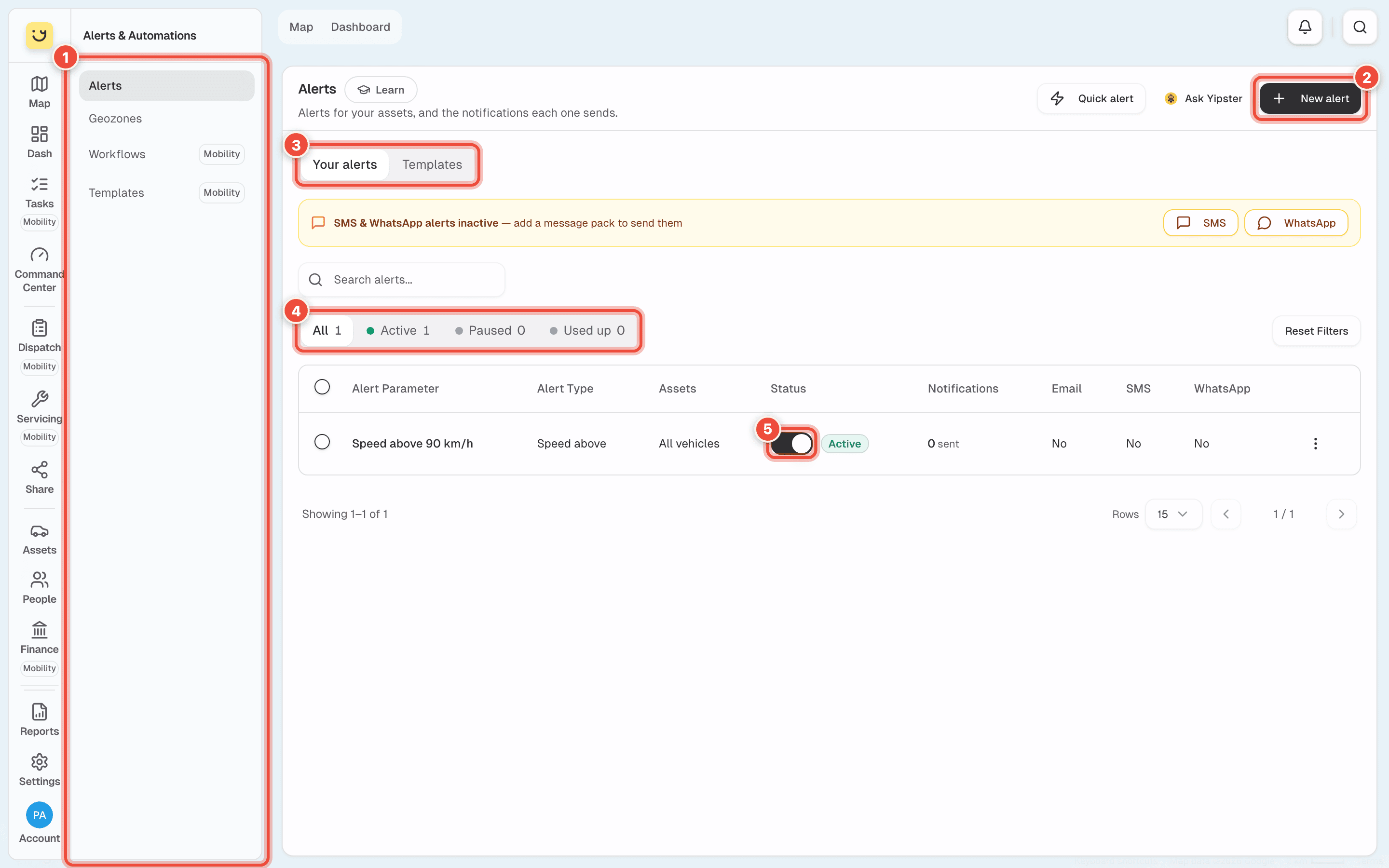This screenshot has height=868, width=1389.
Task: Open Settings gear in sidebar
Action: coord(39,770)
